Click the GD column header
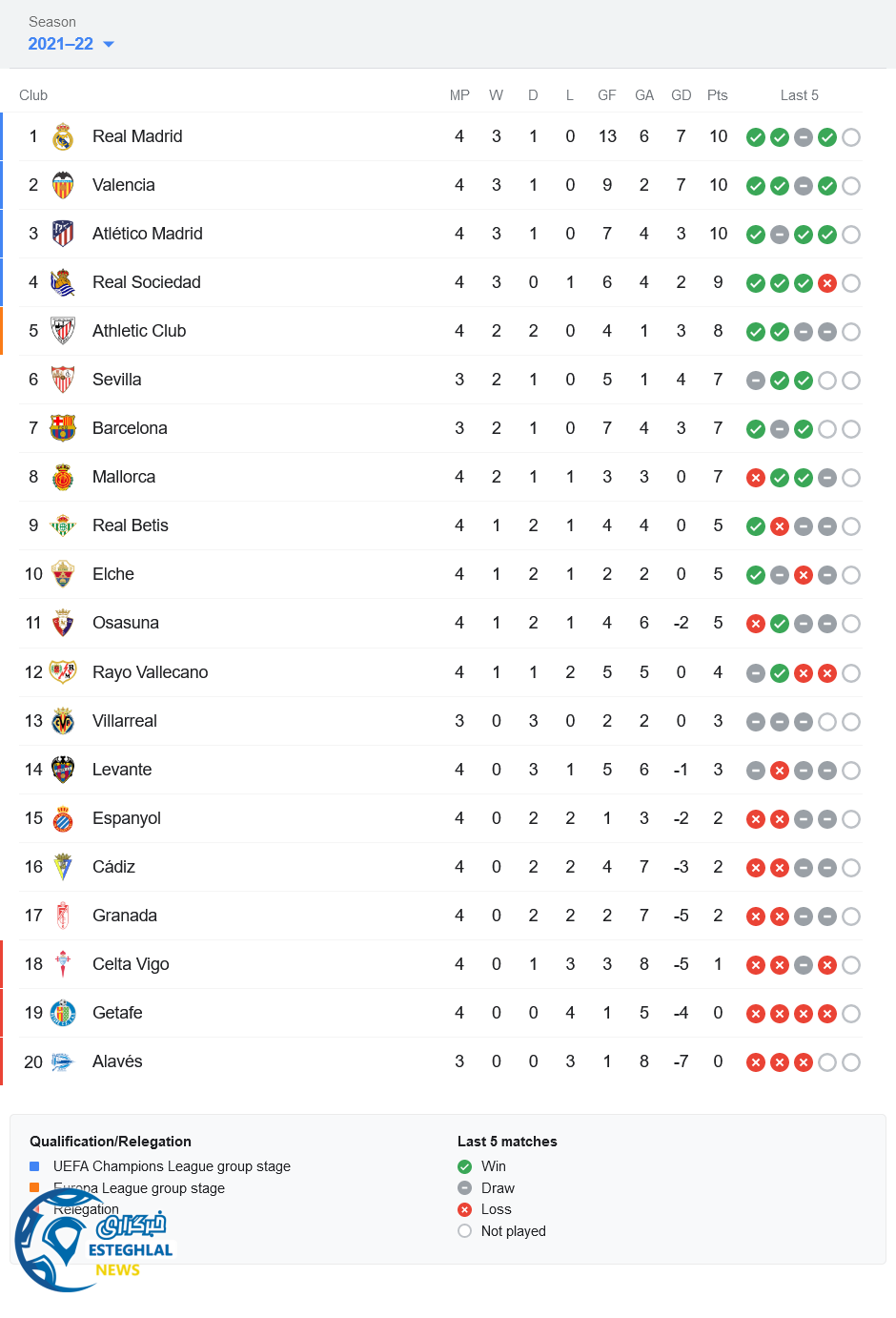The image size is (896, 1318). click(681, 95)
